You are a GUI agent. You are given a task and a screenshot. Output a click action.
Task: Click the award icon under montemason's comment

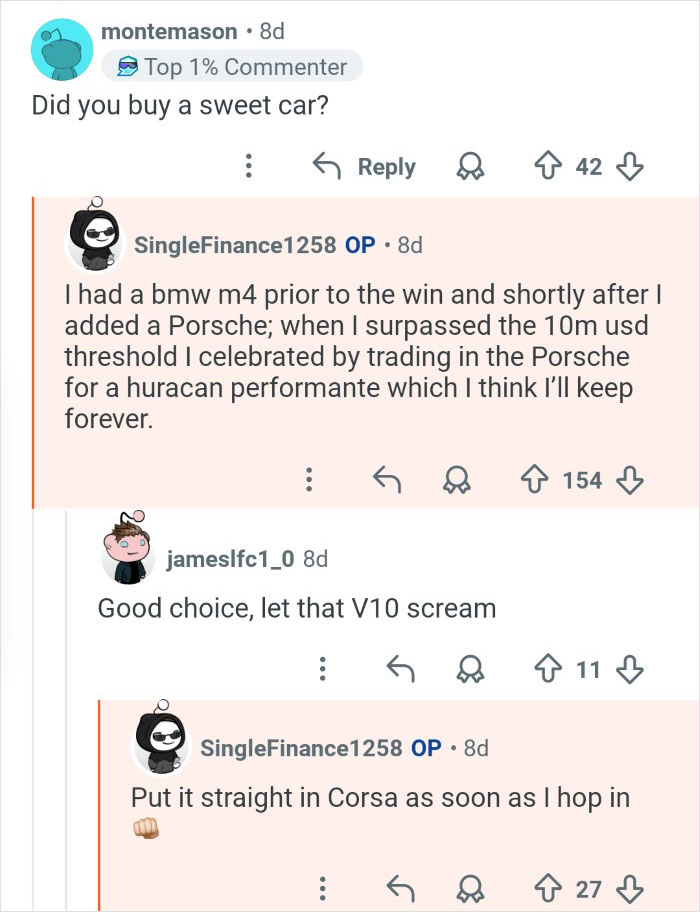pyautogui.click(x=470, y=167)
